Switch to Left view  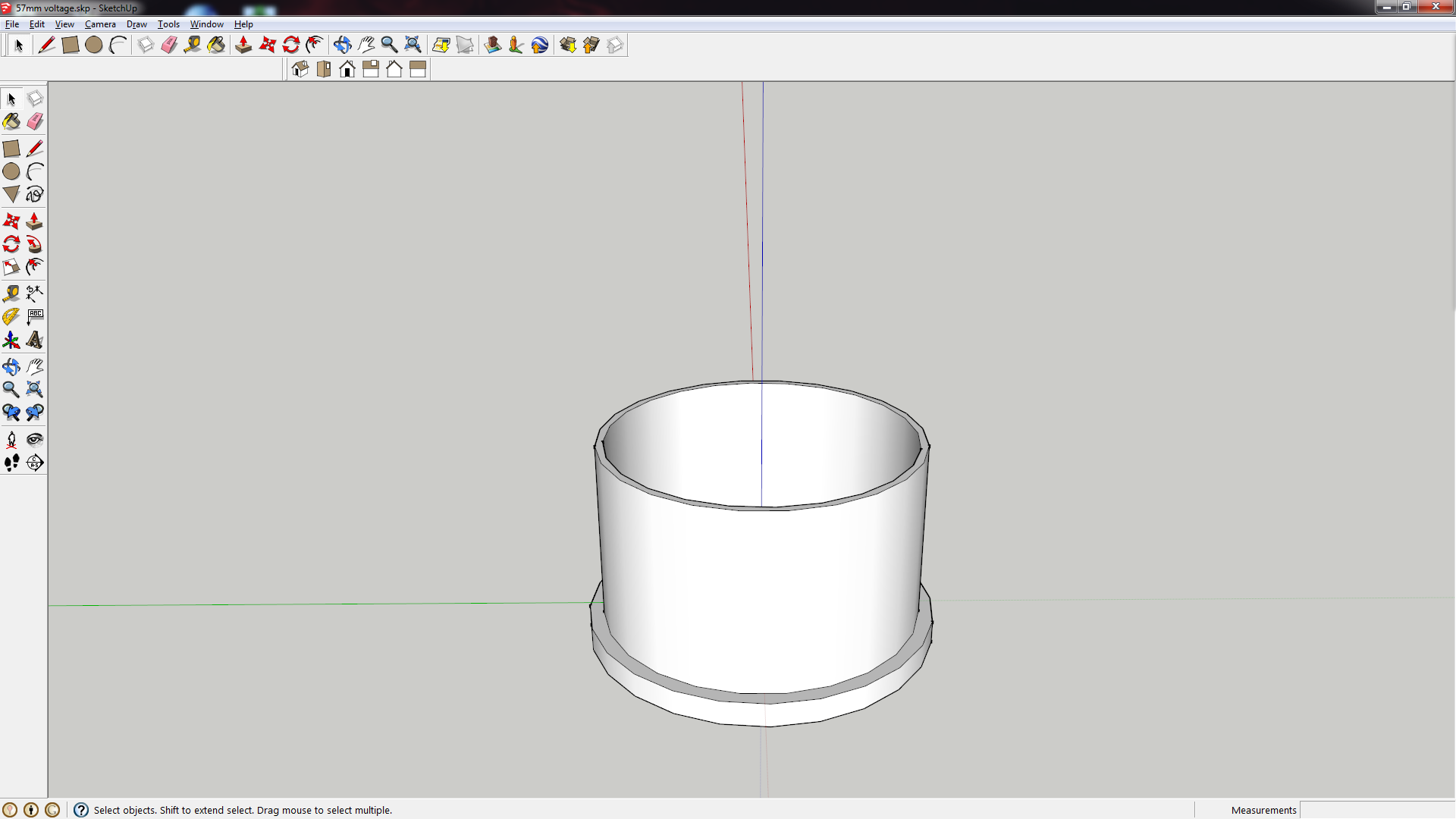pos(418,70)
